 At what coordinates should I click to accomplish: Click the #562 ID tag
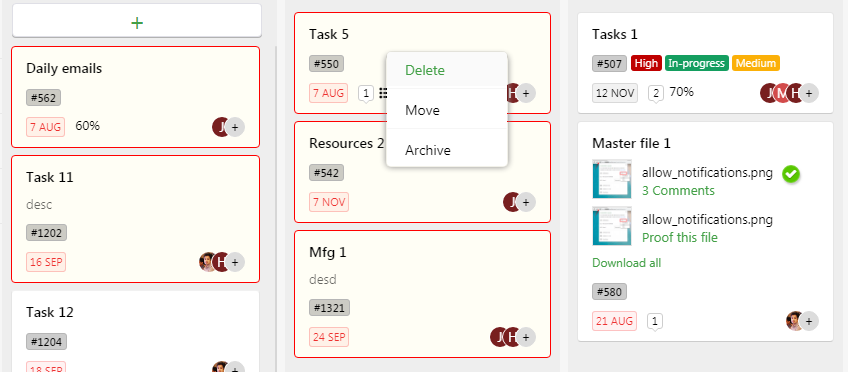(x=43, y=98)
